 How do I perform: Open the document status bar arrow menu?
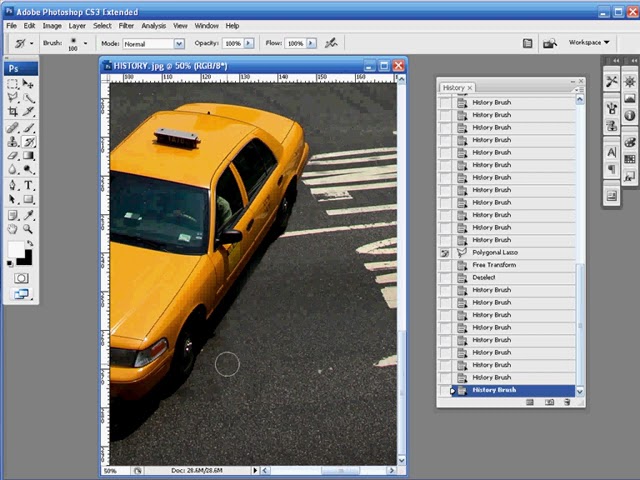[255, 471]
